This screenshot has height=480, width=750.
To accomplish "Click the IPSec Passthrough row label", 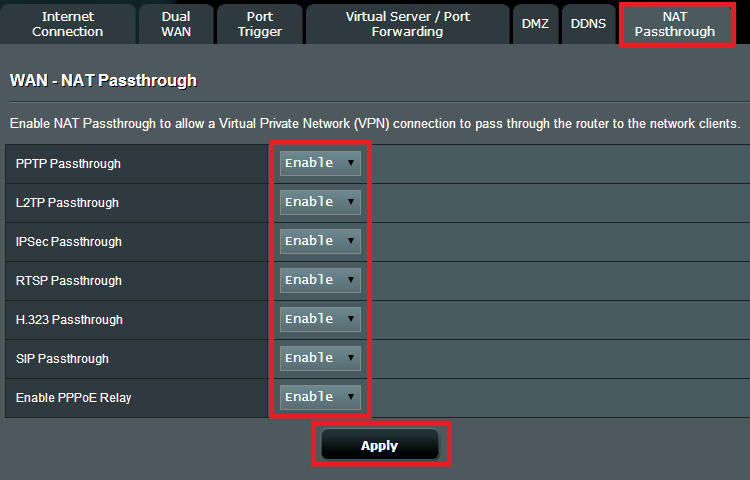I will (69, 242).
